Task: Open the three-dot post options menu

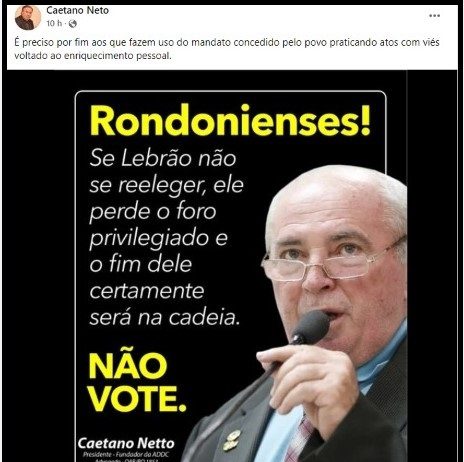Action: coord(434,16)
